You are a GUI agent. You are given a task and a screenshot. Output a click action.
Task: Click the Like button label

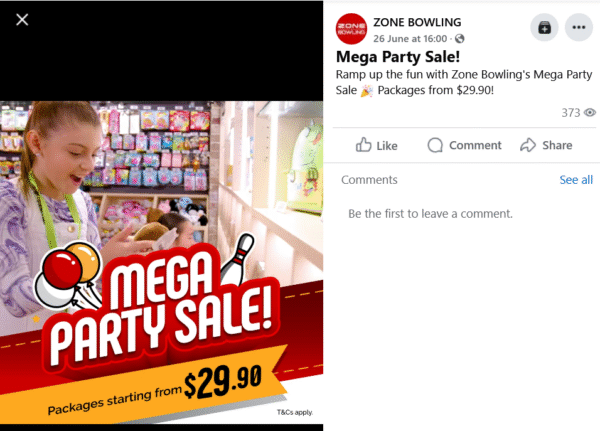[387, 145]
